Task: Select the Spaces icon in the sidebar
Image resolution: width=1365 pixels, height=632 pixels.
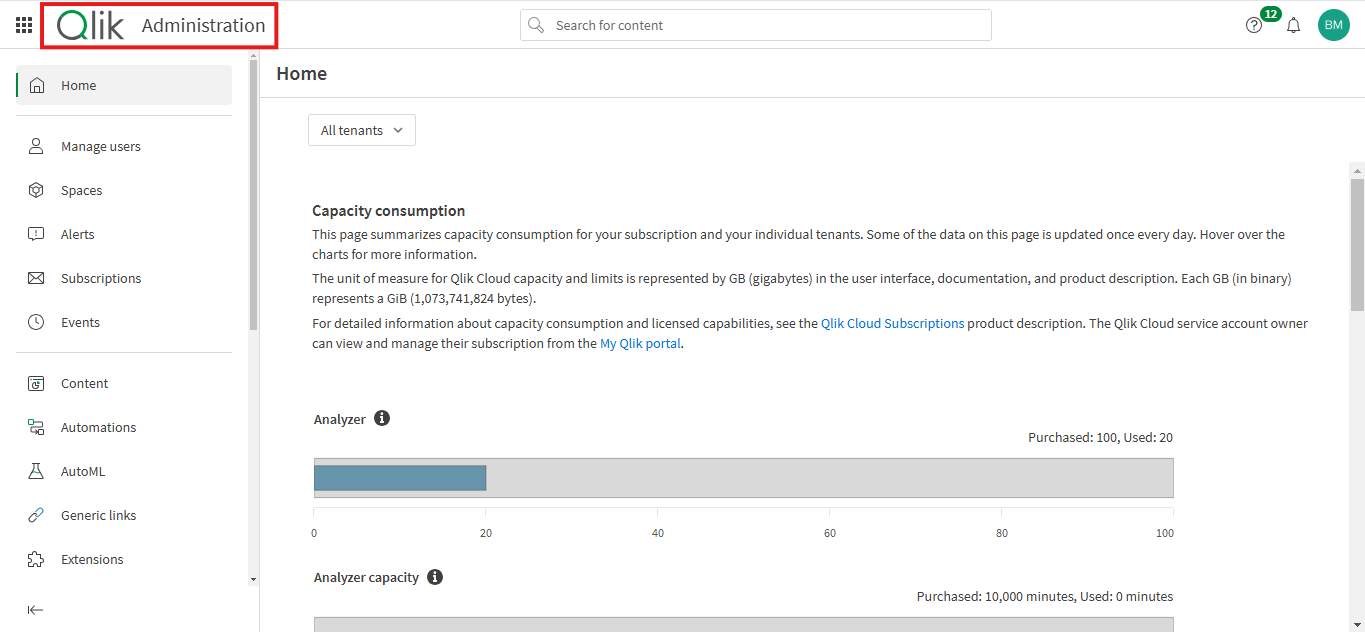Action: (x=37, y=190)
